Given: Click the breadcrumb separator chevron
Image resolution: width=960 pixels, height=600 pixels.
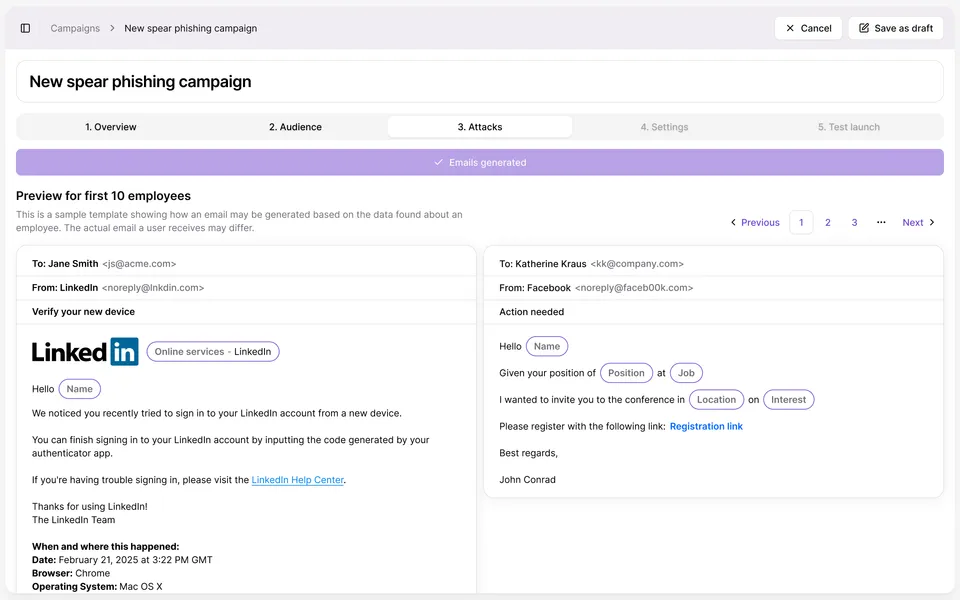Looking at the screenshot, I should click(112, 28).
